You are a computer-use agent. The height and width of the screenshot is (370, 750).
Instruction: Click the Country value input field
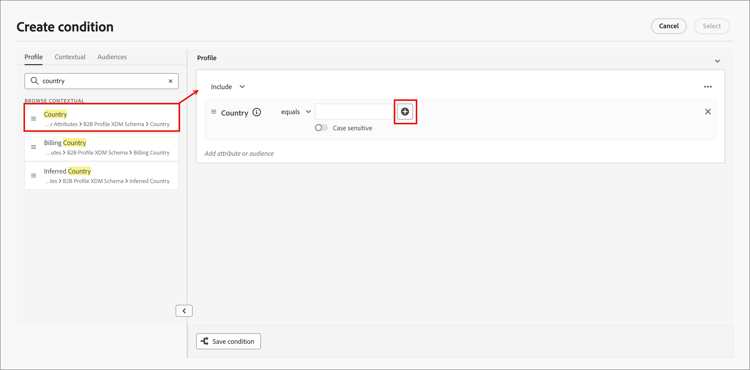click(354, 111)
